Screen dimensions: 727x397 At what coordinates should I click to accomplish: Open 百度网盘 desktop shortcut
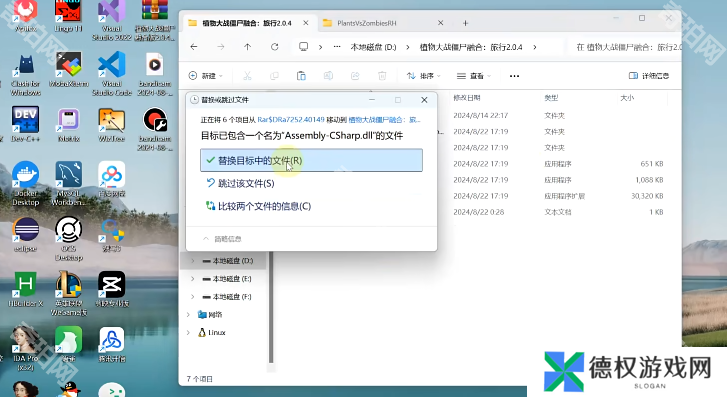click(112, 179)
